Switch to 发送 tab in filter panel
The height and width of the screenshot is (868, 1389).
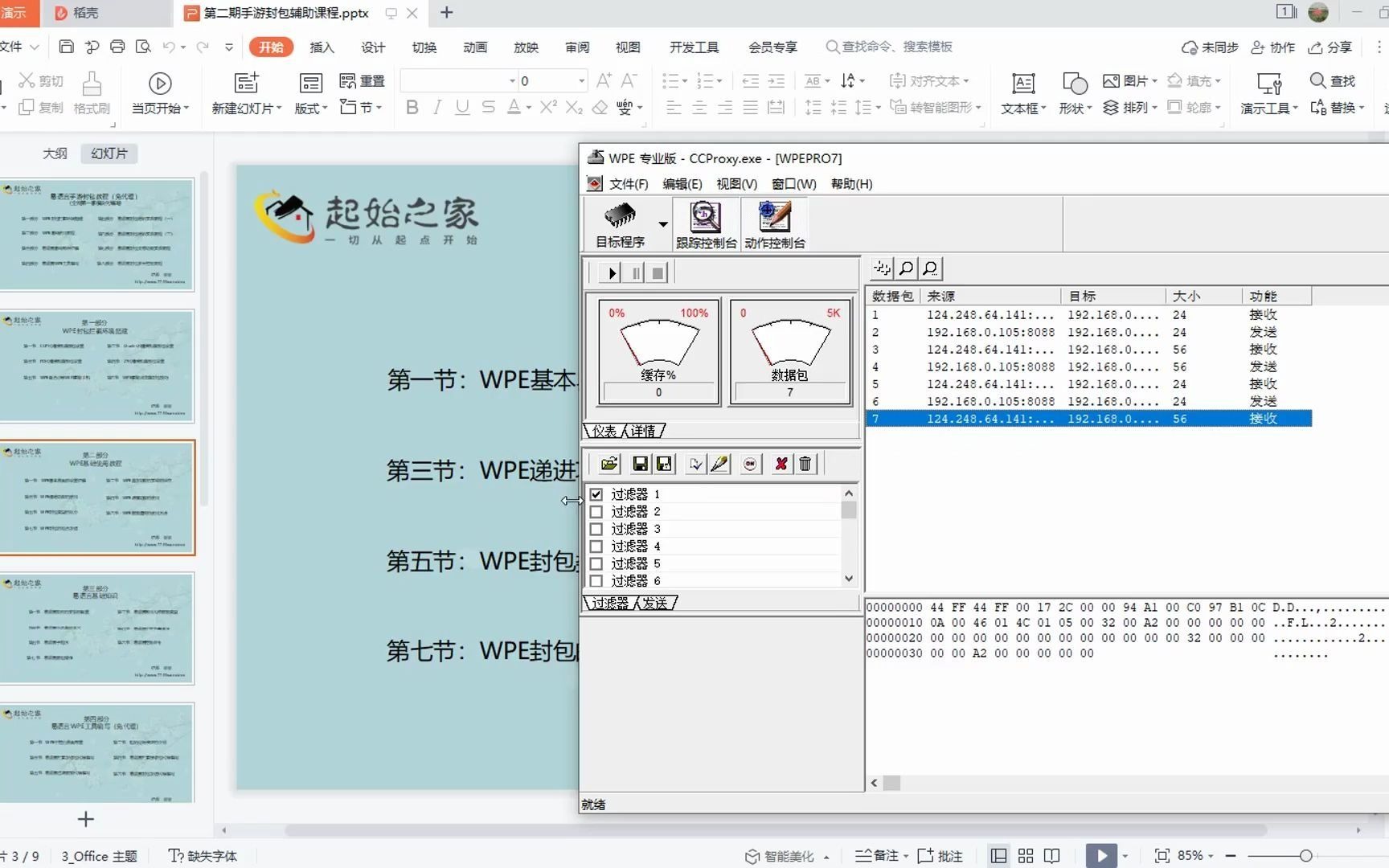click(654, 603)
